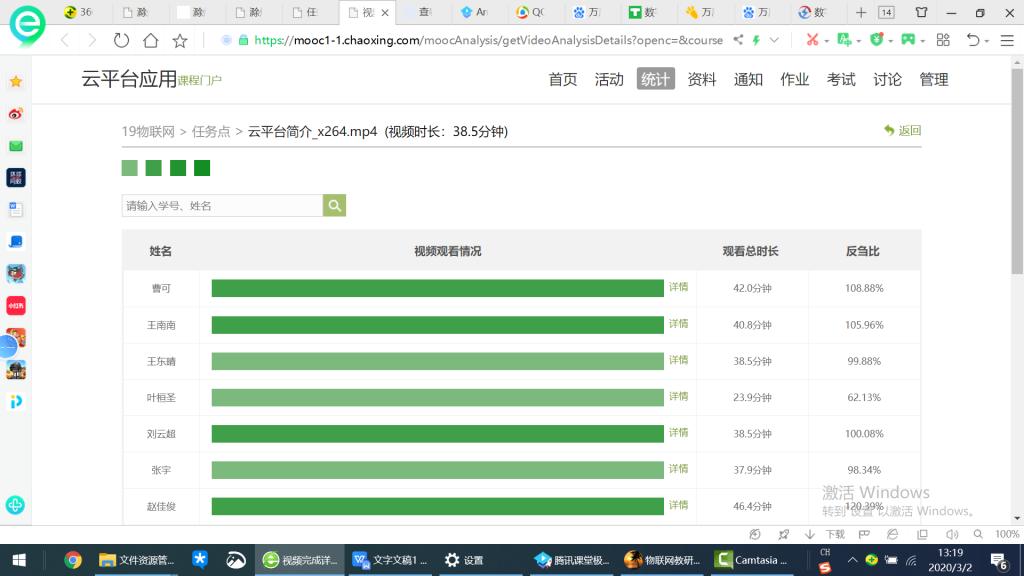Click the scissors screenshot tool icon
Image resolution: width=1024 pixels, height=576 pixels.
click(x=812, y=40)
